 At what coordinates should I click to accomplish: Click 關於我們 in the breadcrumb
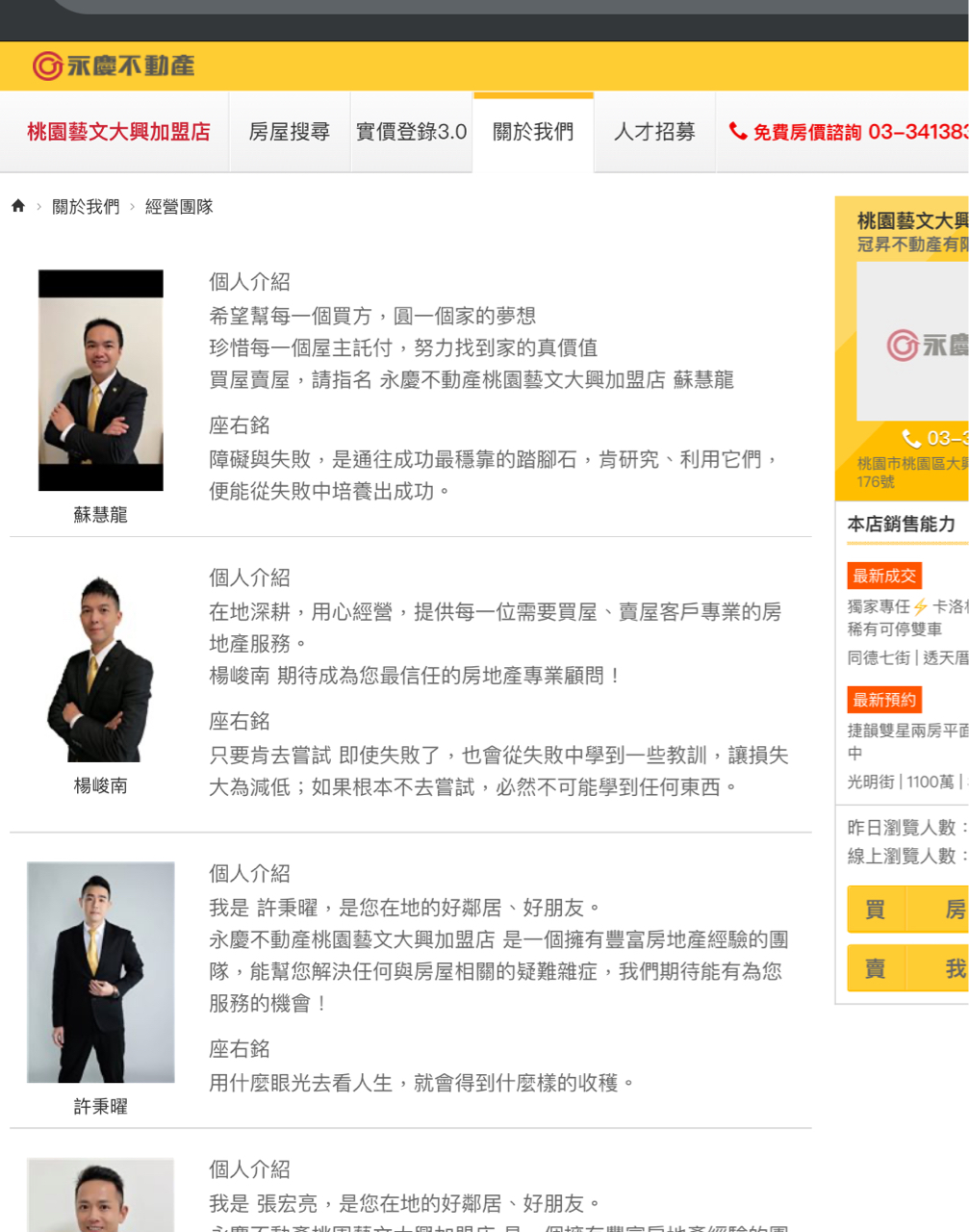click(86, 207)
